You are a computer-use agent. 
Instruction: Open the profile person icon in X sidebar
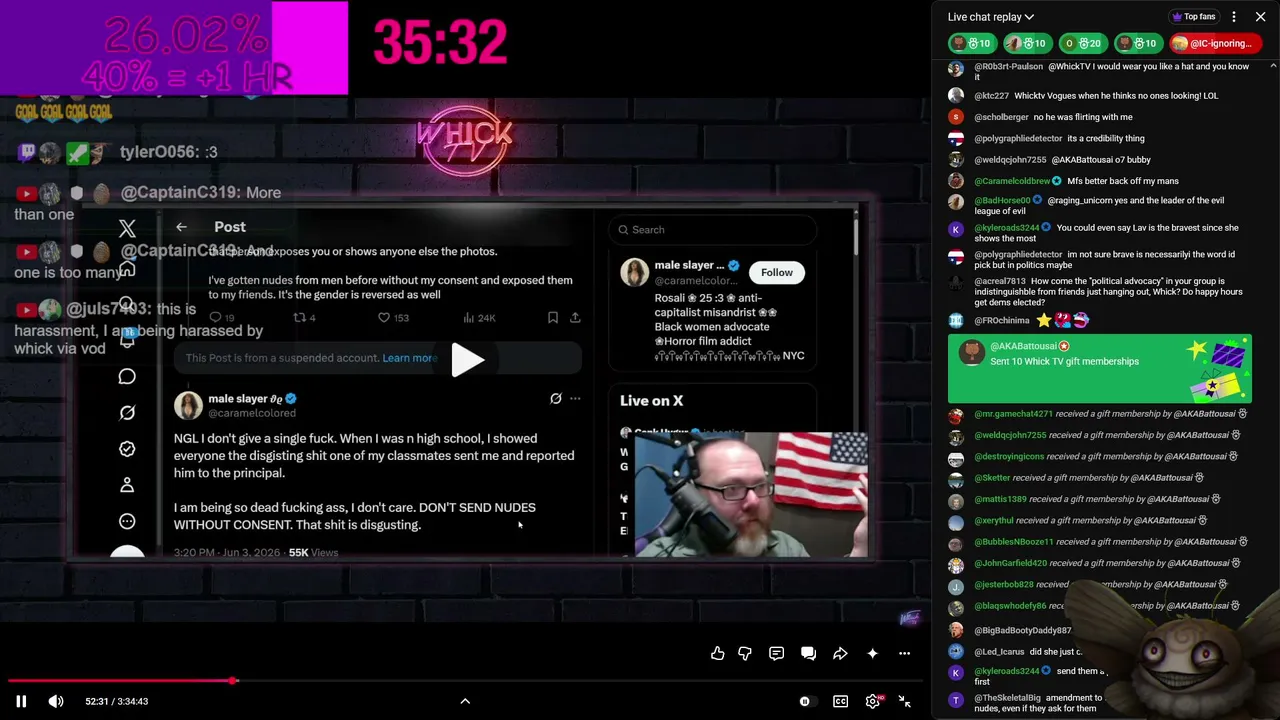[127, 485]
